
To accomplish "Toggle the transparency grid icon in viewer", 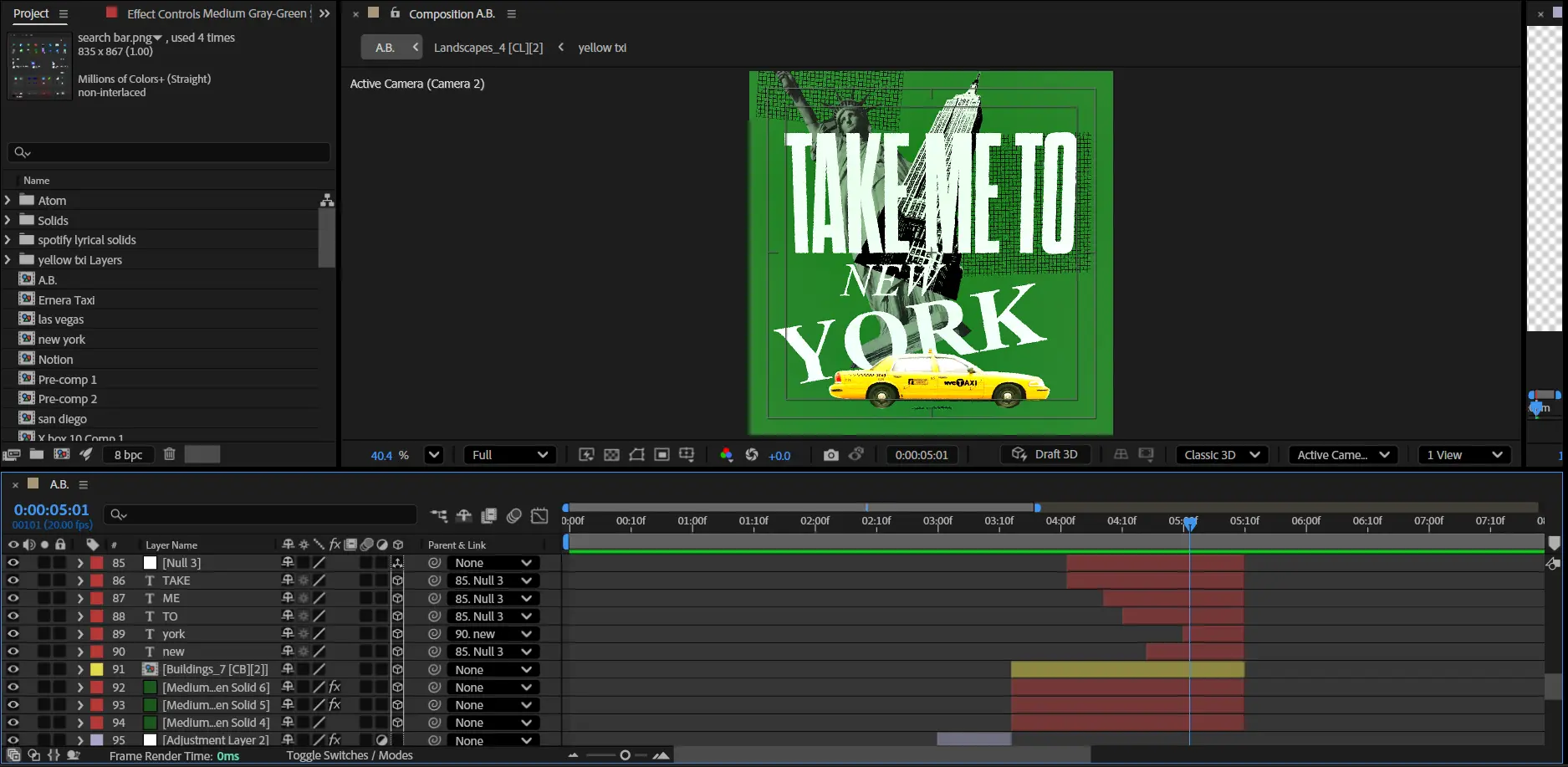I will pyautogui.click(x=612, y=455).
